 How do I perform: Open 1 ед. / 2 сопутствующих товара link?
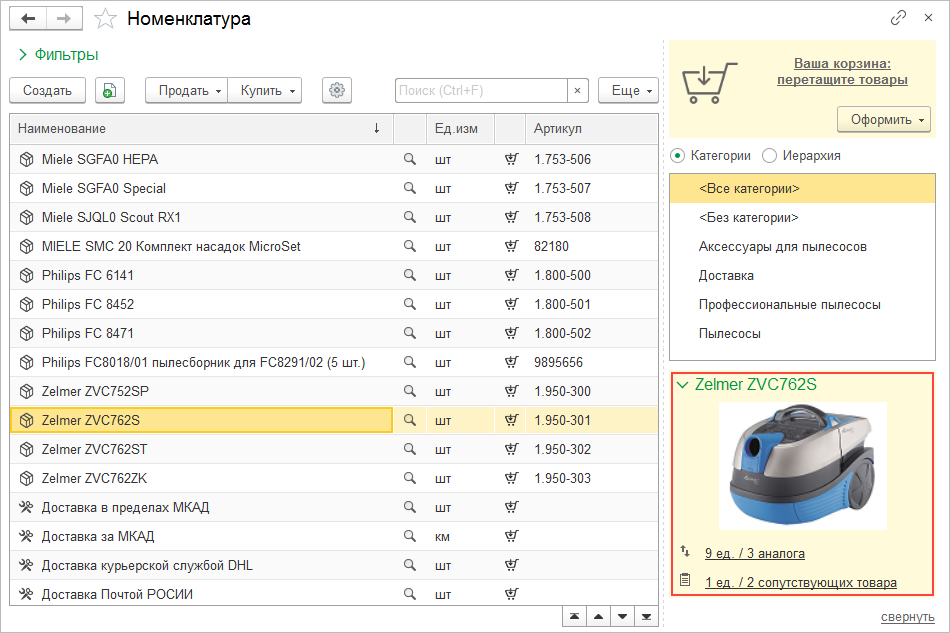pos(801,582)
